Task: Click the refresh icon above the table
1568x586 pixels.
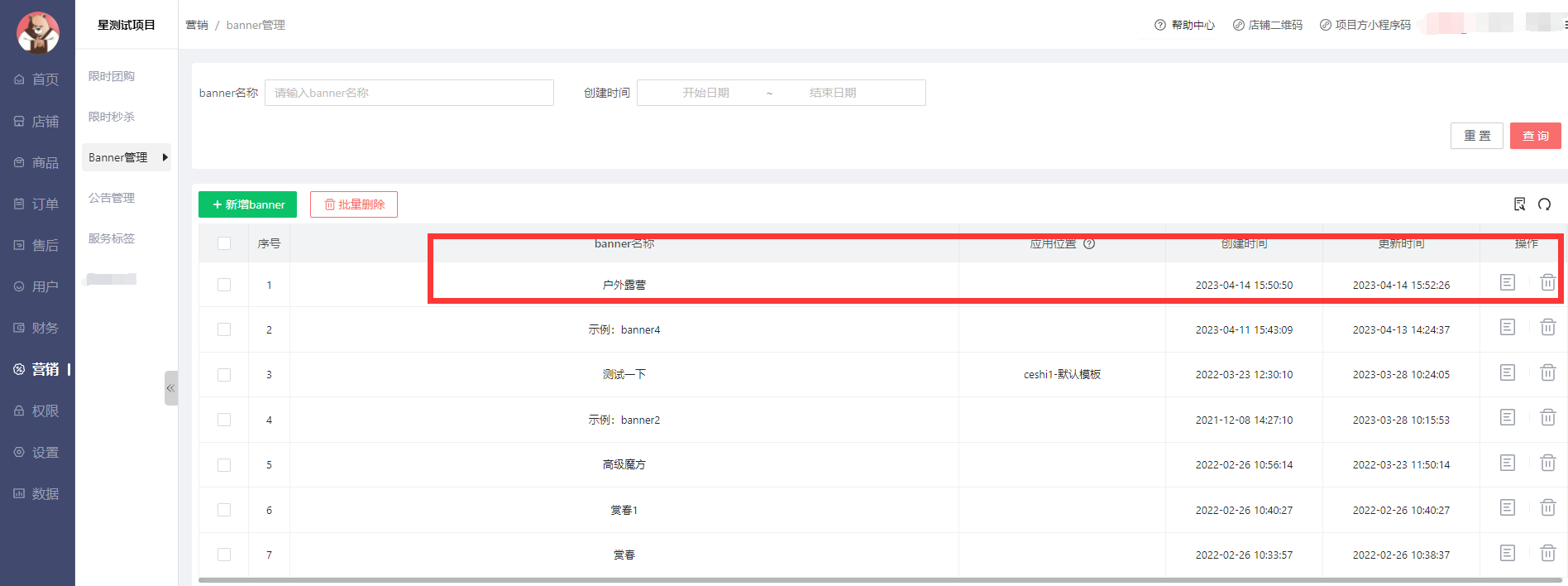Action: pos(1544,204)
